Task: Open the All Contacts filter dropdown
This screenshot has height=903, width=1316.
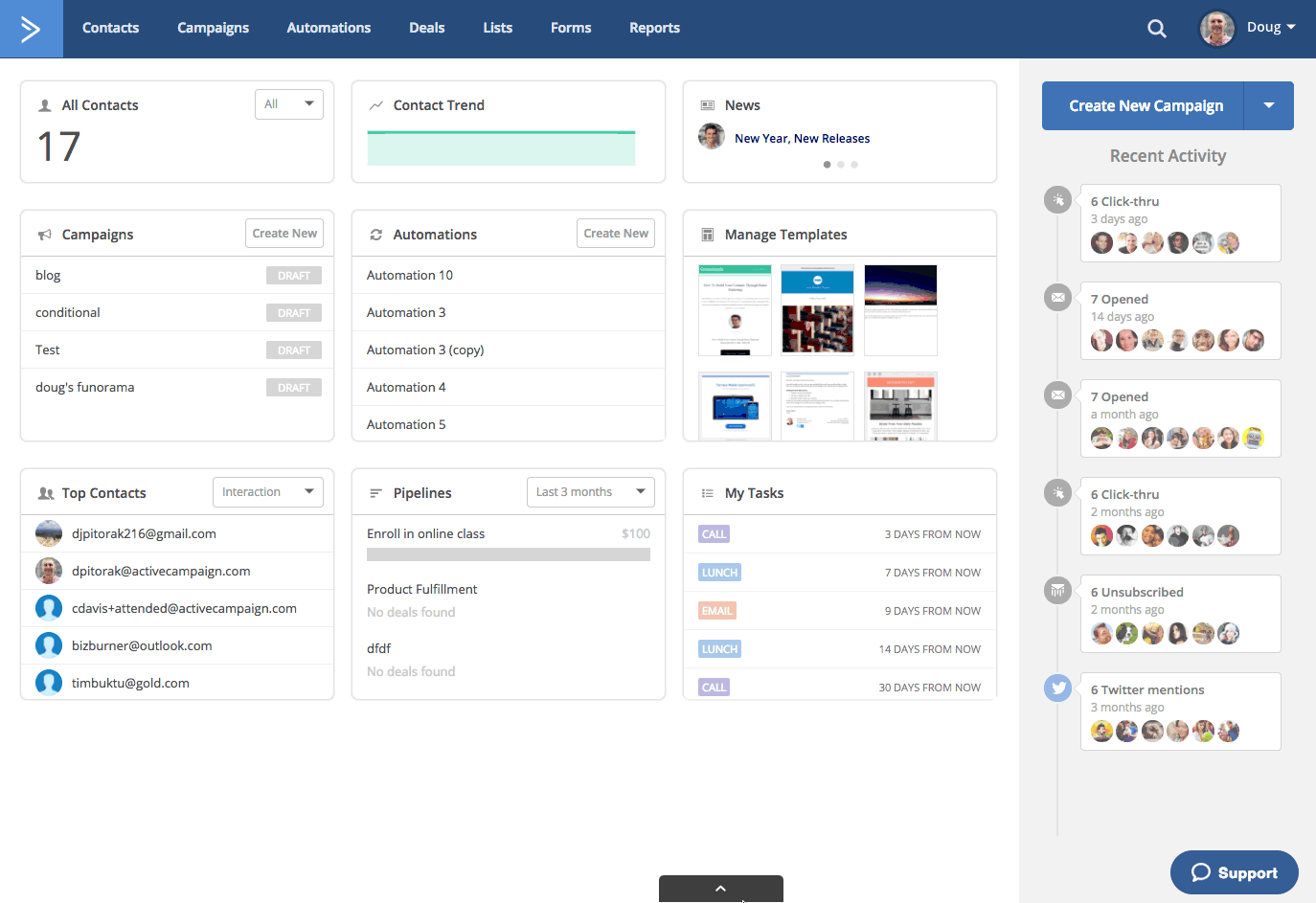Action: pos(288,104)
